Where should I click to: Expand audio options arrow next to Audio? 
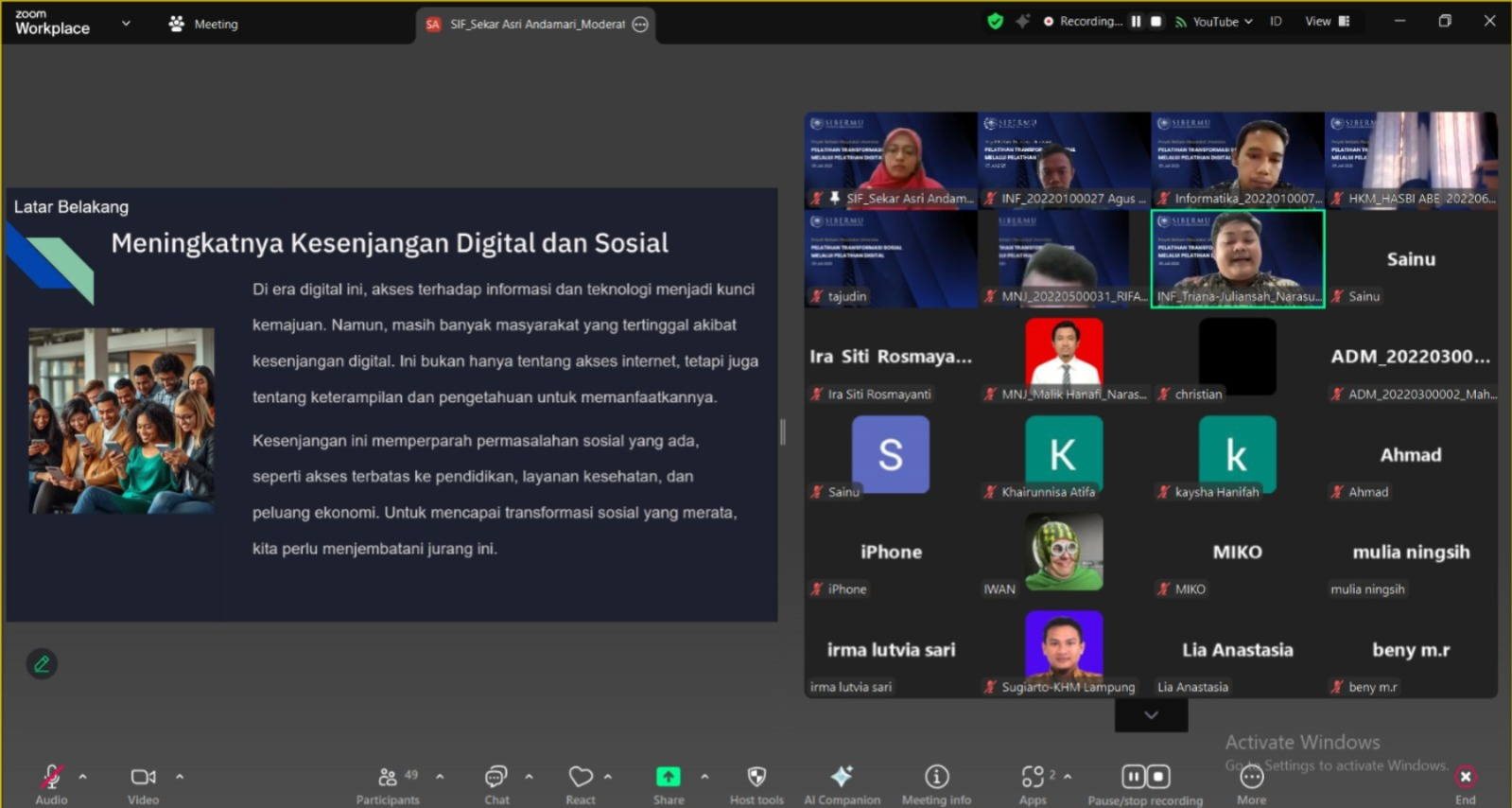tap(83, 777)
